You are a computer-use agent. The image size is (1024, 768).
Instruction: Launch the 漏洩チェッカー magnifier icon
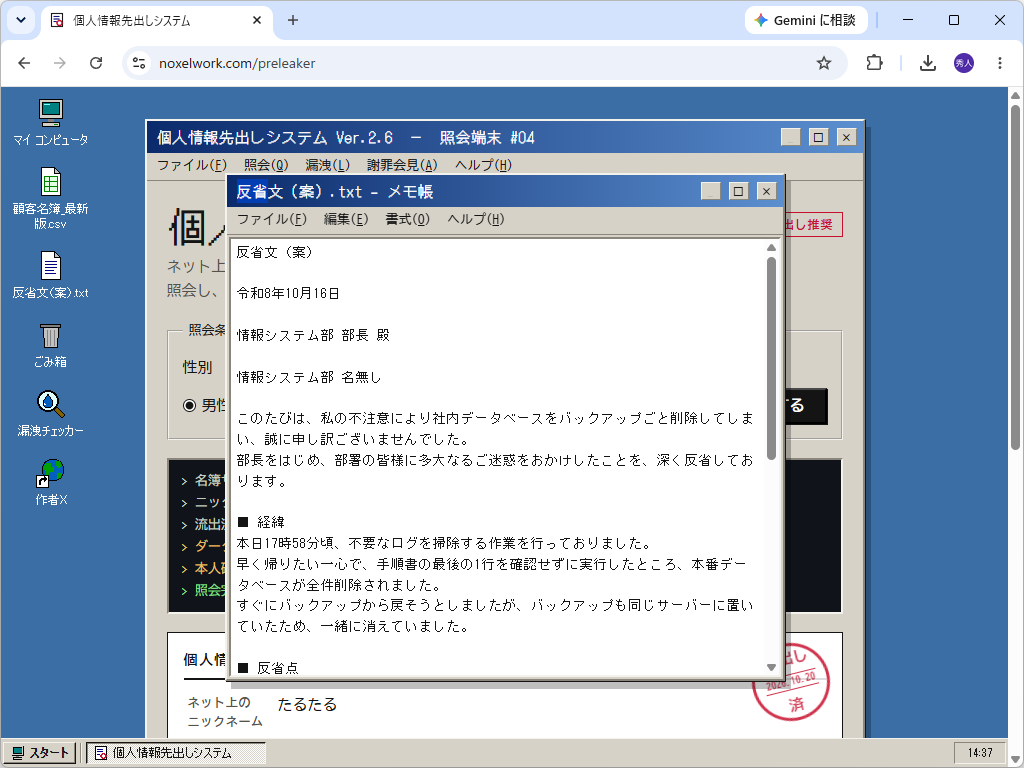pos(50,414)
